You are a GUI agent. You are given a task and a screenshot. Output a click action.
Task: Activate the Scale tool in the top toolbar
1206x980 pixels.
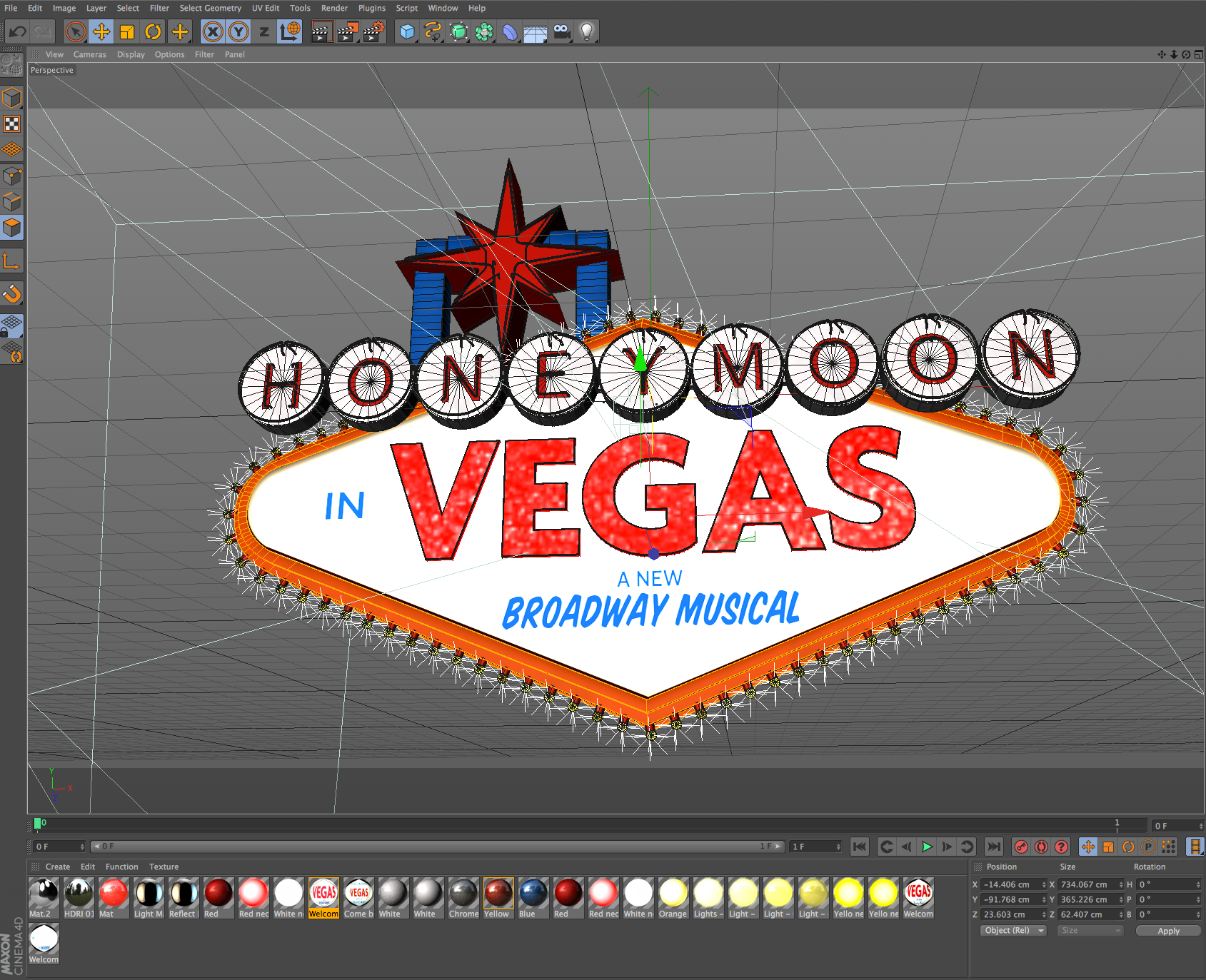click(x=127, y=31)
